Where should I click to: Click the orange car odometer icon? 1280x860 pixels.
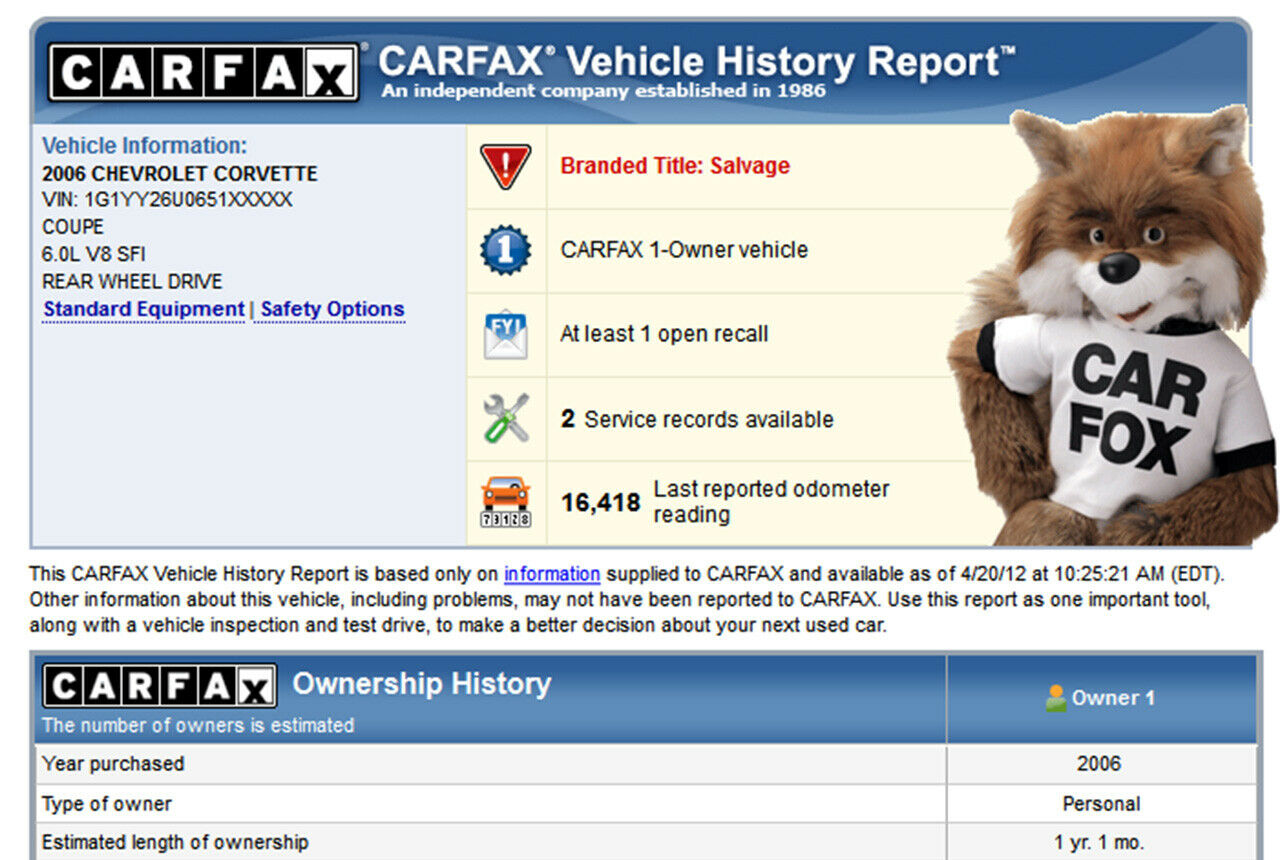[506, 502]
